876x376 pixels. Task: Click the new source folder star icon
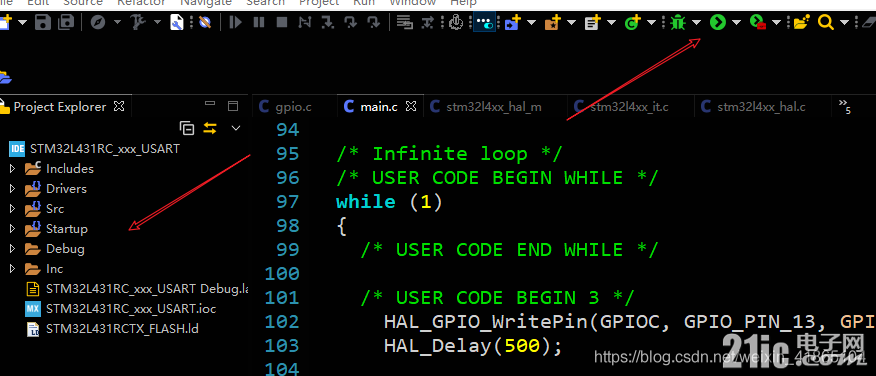pos(553,22)
